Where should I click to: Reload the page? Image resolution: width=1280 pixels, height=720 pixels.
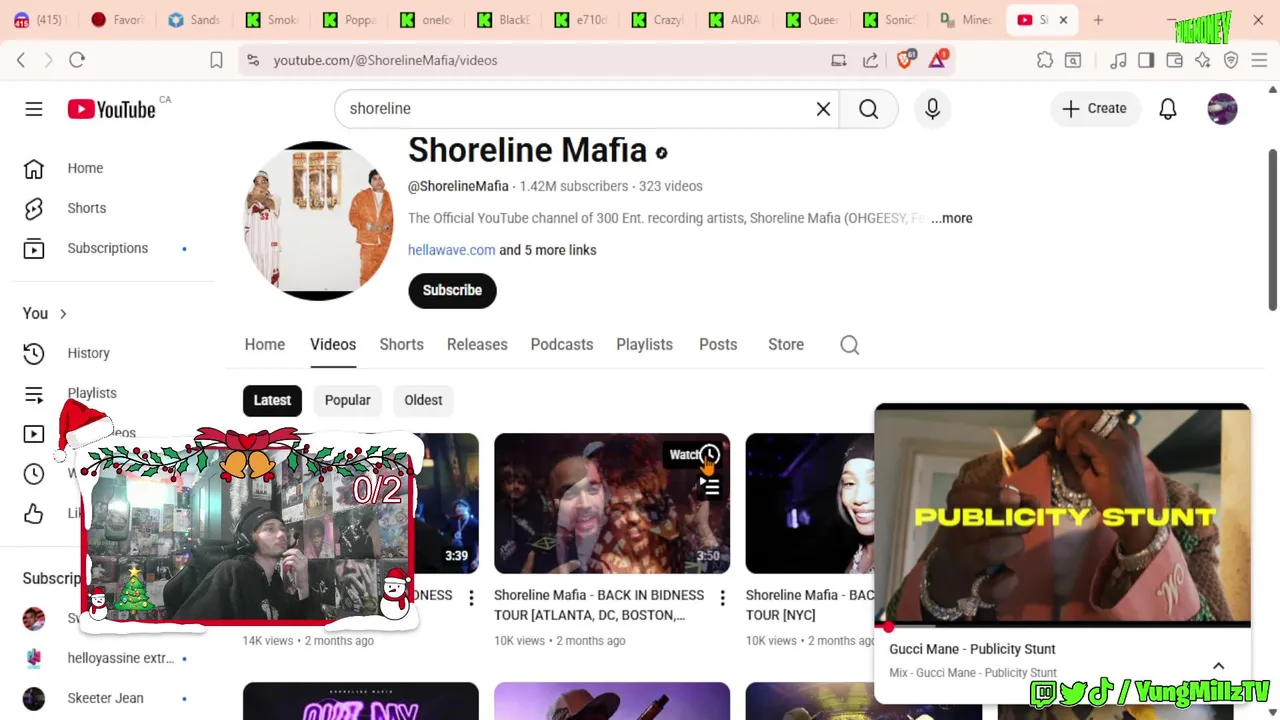click(x=77, y=60)
